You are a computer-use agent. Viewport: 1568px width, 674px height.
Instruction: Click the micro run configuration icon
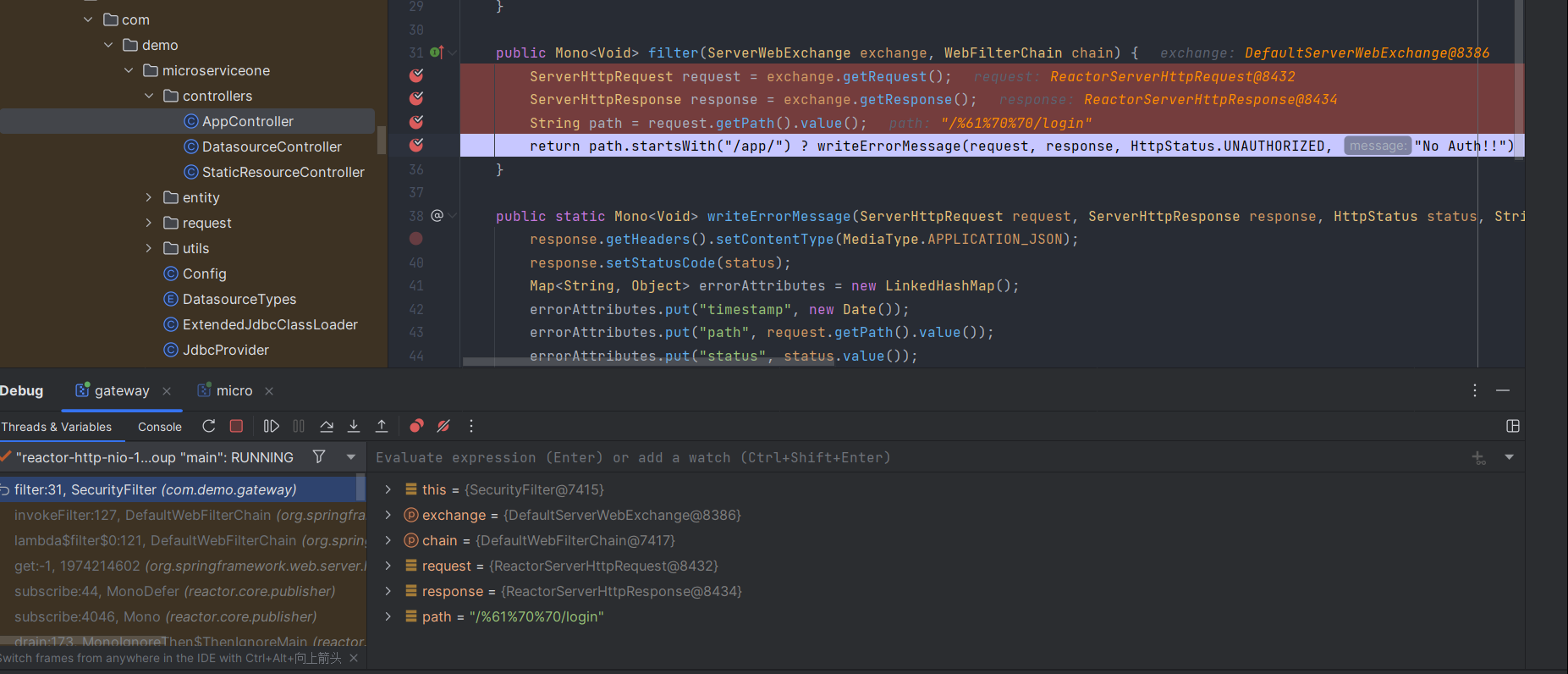coord(204,389)
